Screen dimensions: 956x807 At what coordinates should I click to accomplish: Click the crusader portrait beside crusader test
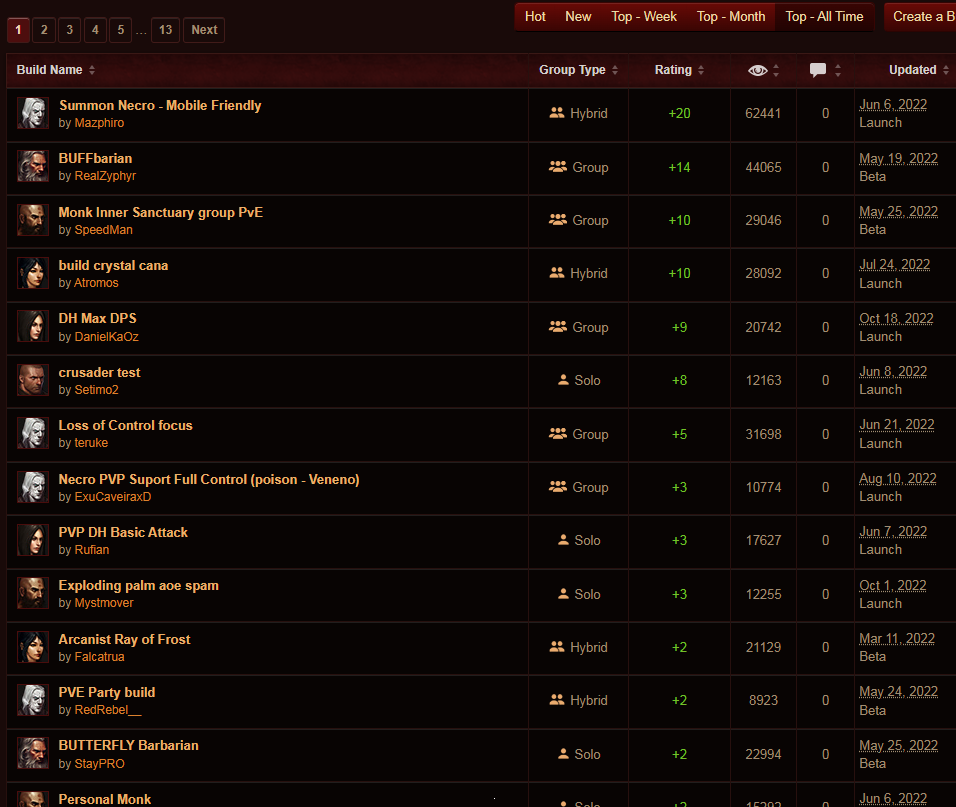32,380
